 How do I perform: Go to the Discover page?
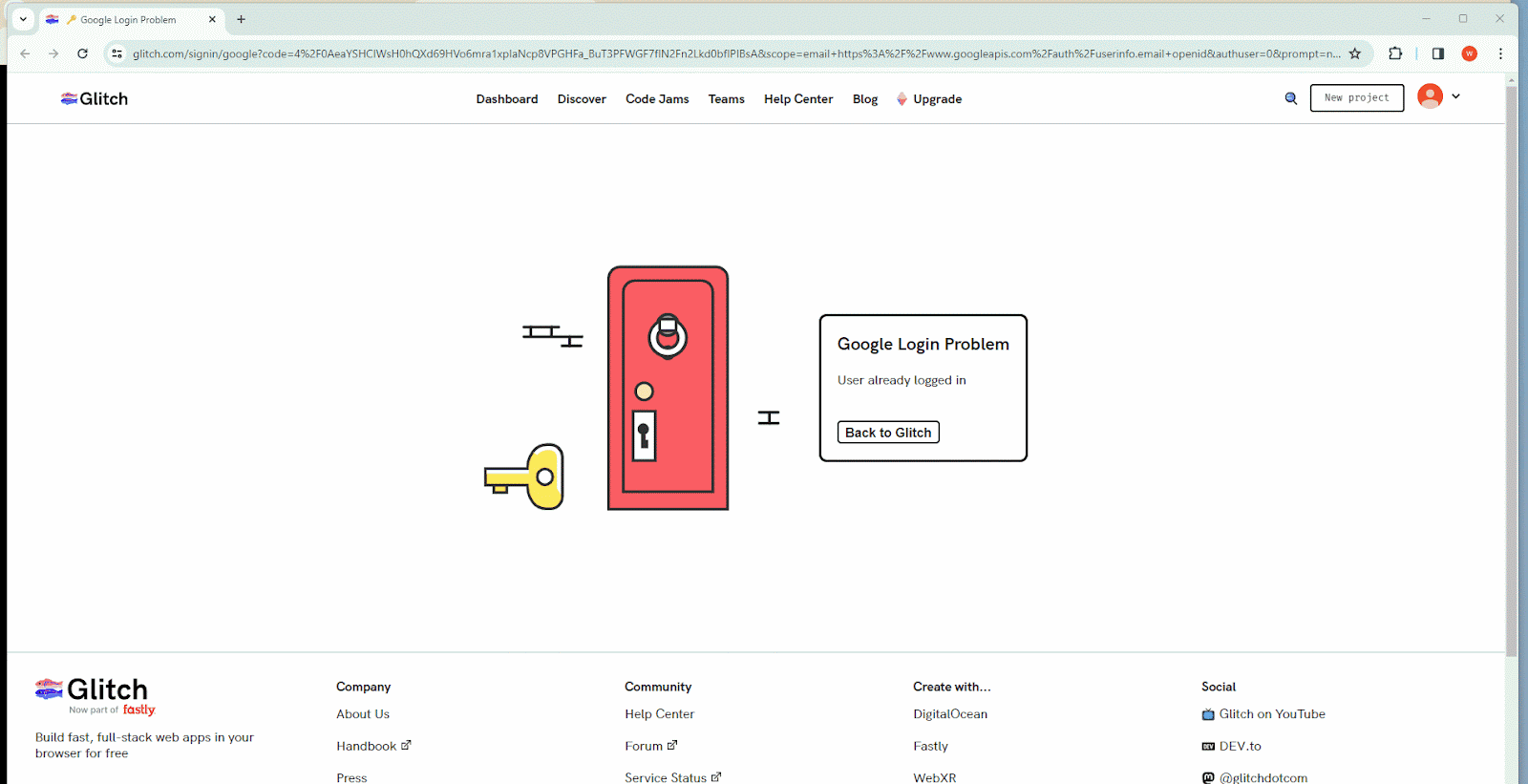pos(582,99)
